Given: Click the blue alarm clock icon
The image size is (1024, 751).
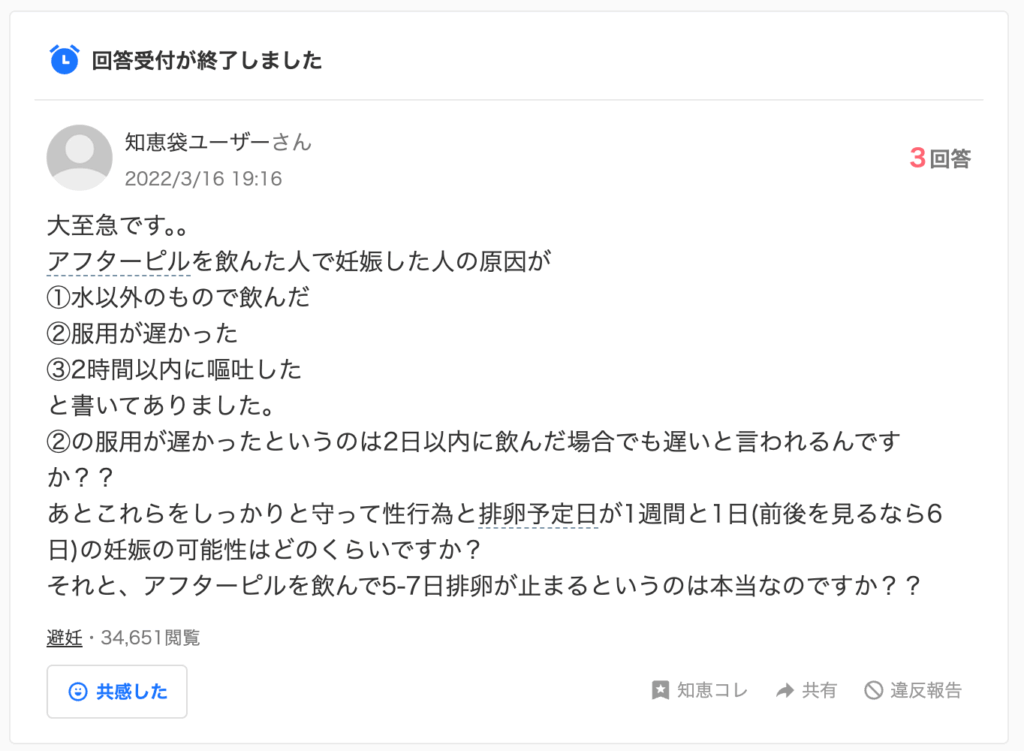Looking at the screenshot, I should (64, 60).
